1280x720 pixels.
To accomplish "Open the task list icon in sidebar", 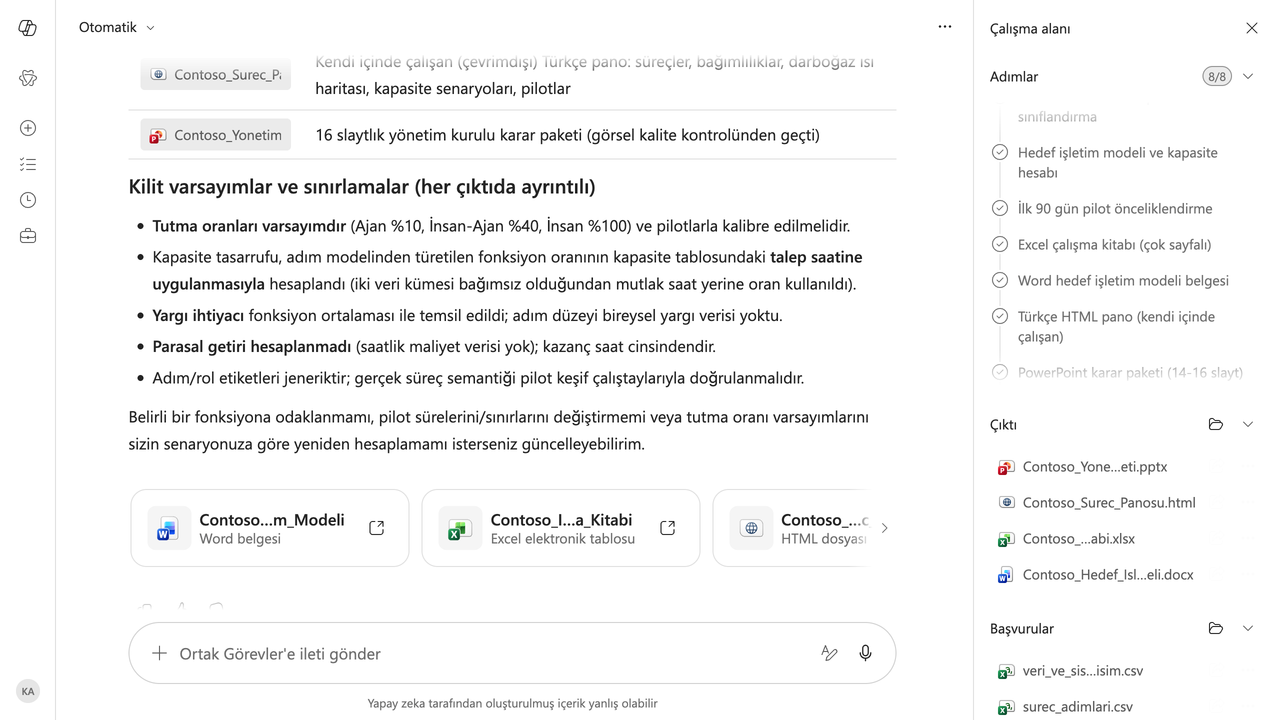I will [x=28, y=164].
